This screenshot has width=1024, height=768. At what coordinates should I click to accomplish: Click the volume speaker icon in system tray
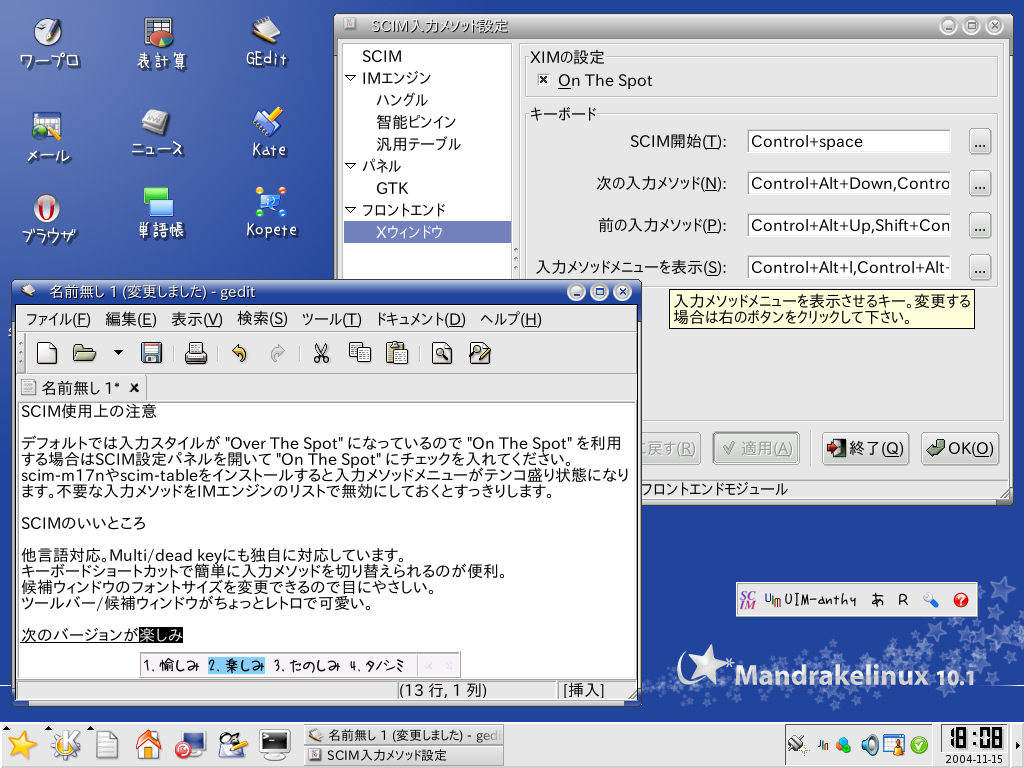coord(869,744)
